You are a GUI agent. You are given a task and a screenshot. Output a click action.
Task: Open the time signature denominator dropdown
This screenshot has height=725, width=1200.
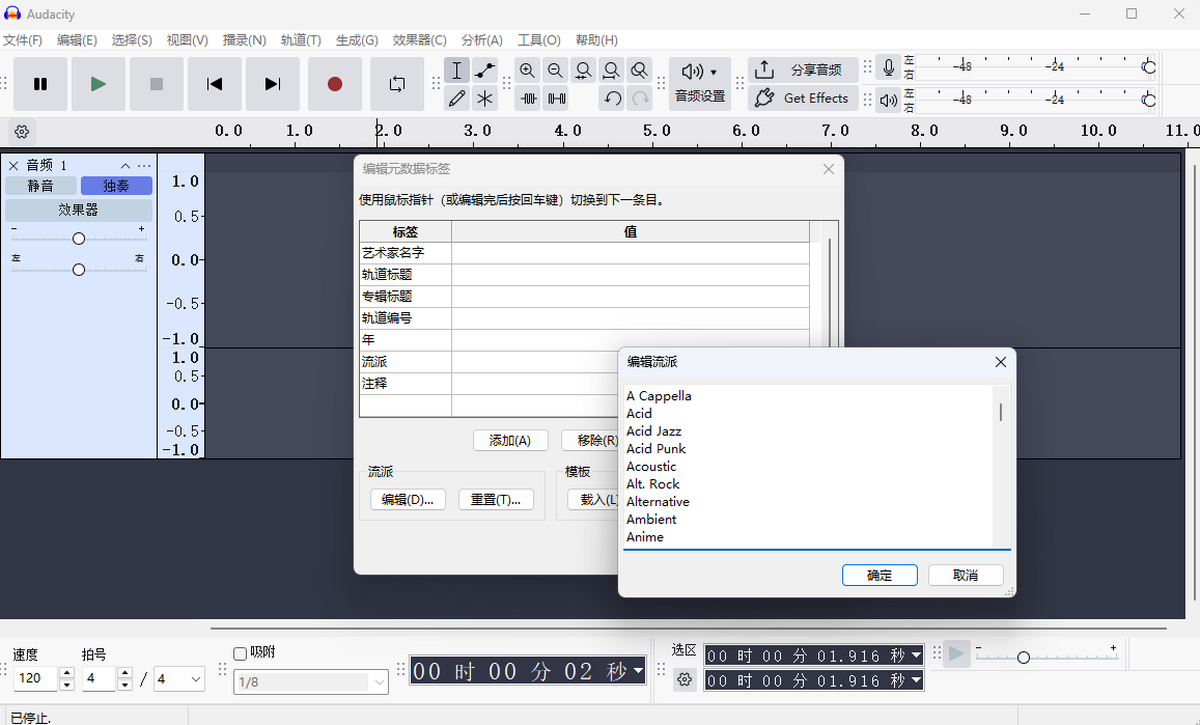[180, 679]
